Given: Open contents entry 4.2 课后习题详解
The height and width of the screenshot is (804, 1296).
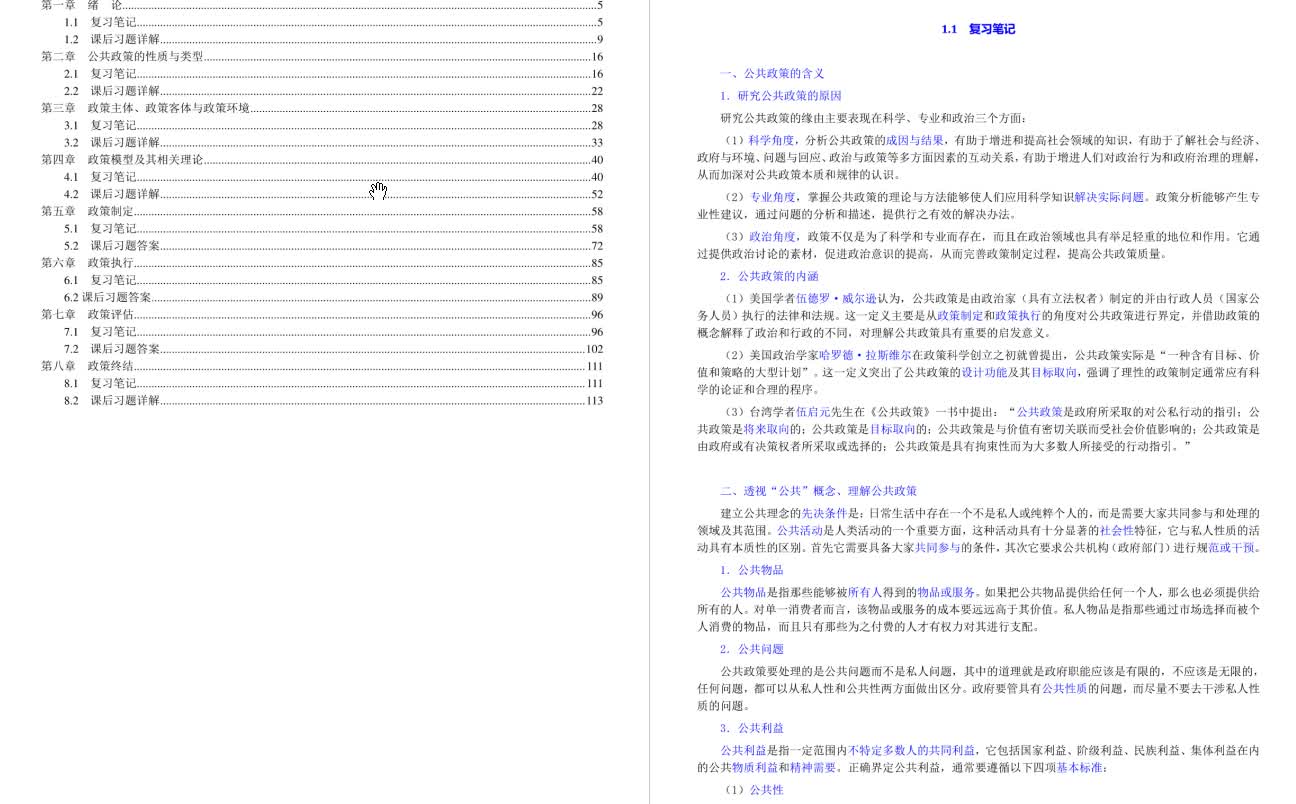Looking at the screenshot, I should 334,194.
